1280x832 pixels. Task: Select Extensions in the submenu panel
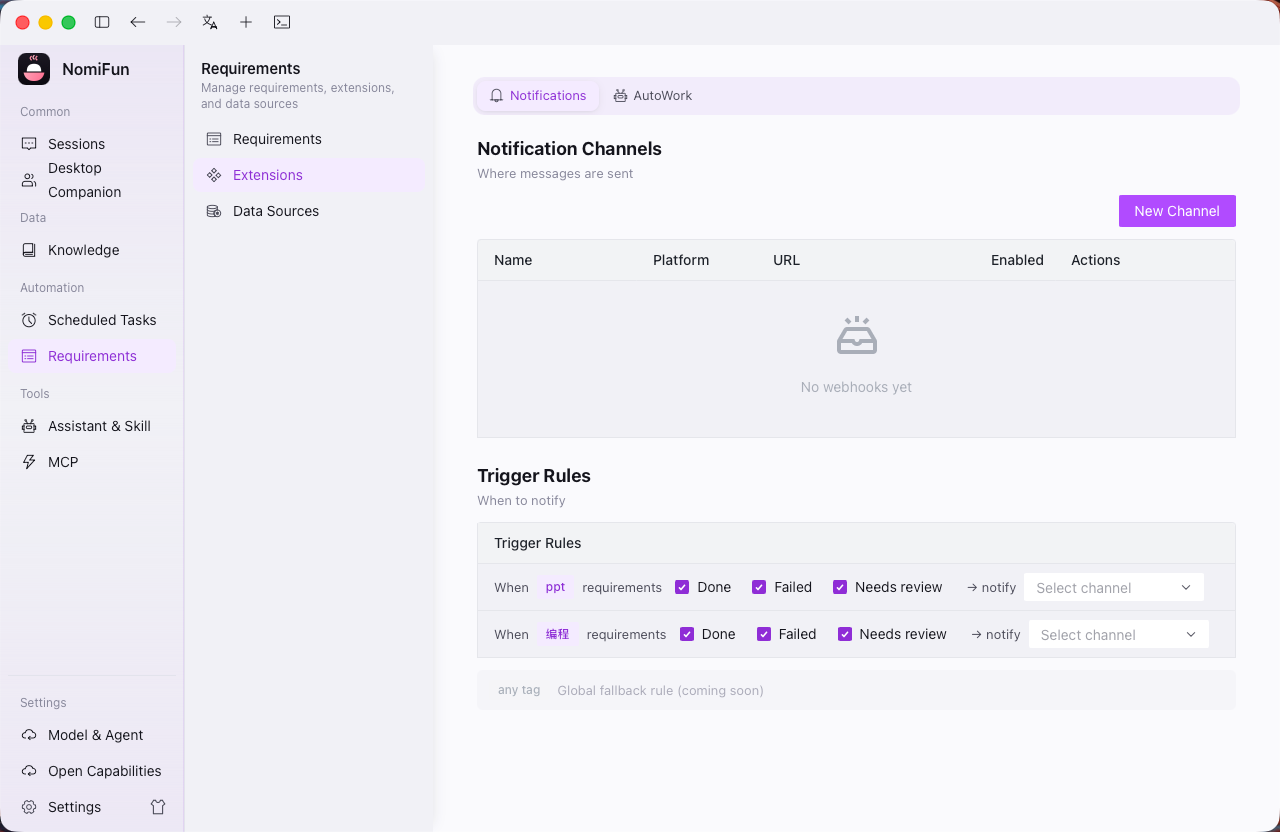click(310, 175)
